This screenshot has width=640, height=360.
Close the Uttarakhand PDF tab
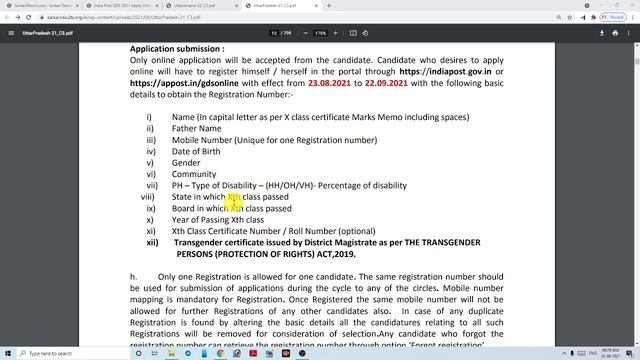237,6
